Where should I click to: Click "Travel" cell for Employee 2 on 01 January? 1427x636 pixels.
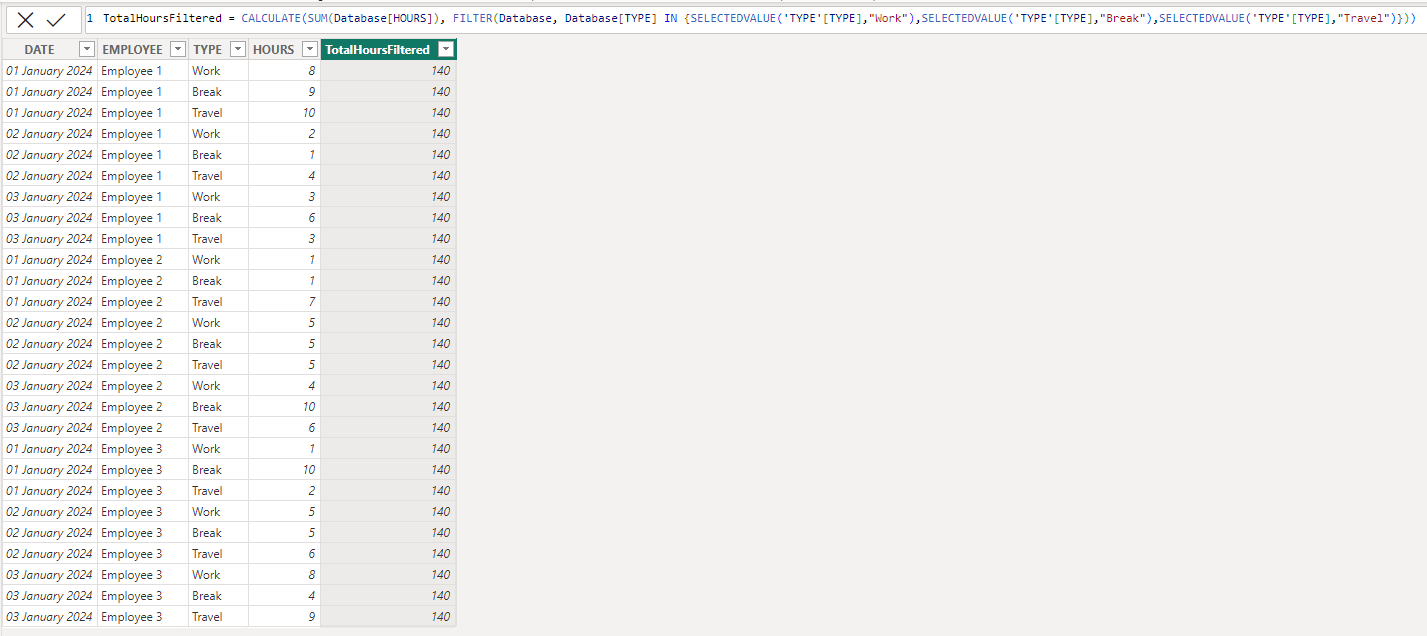click(x=219, y=302)
